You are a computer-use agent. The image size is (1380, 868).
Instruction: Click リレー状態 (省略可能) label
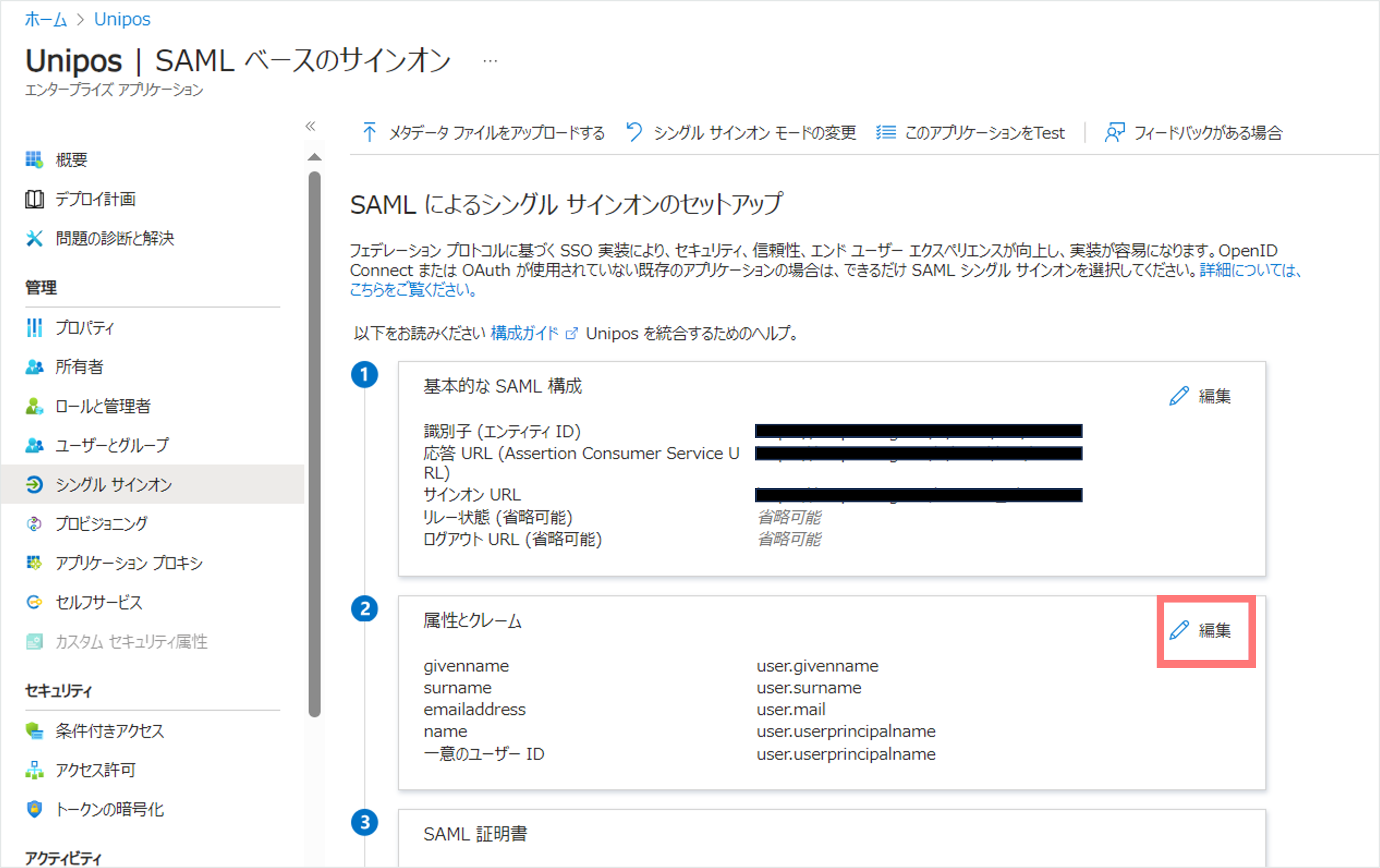[x=498, y=517]
